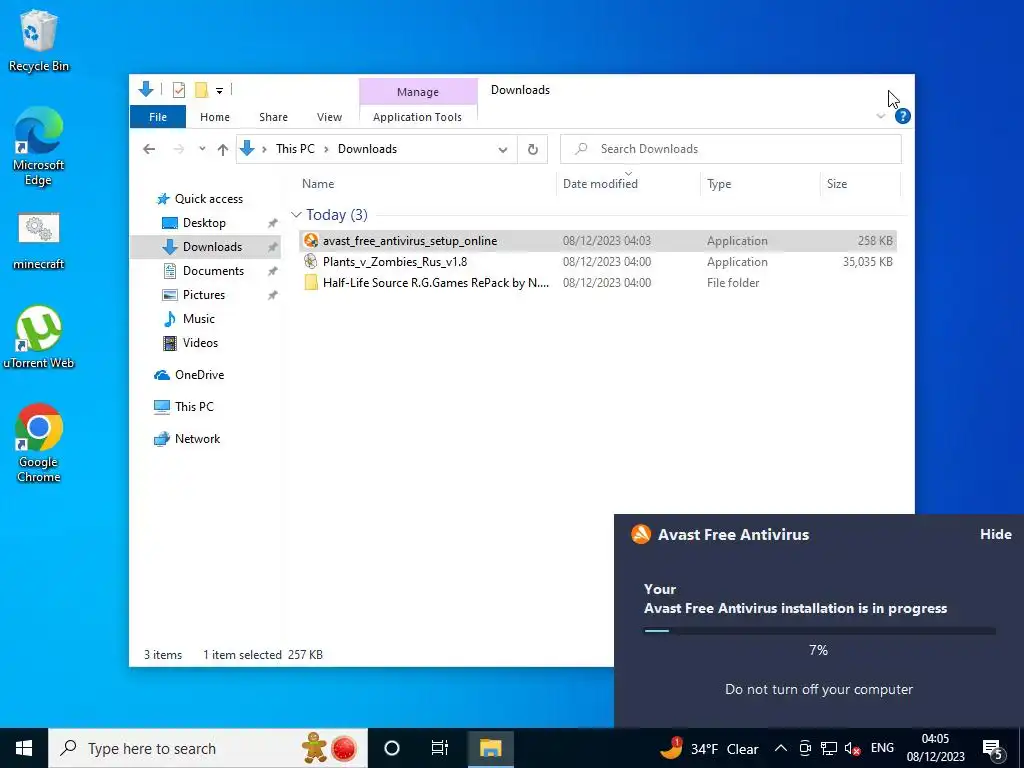This screenshot has height=768, width=1024.
Task: Select This PC in the navigation pane
Action: 194,407
